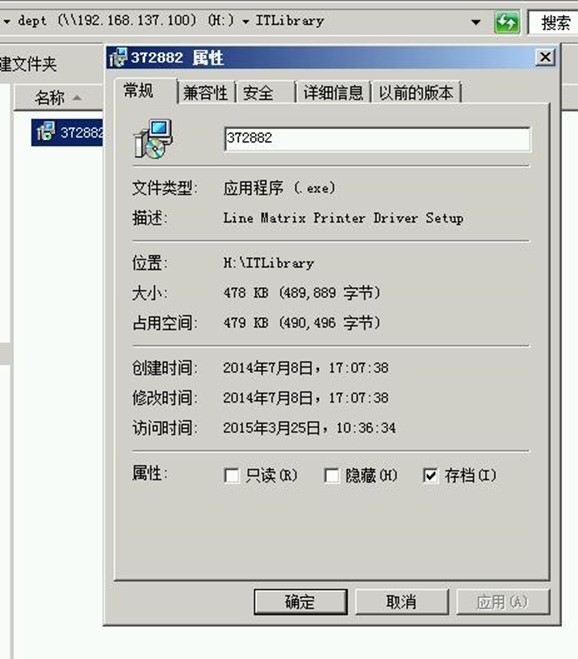Click the 访问时间 value 2015年3月25日, 10:36:34
The width and height of the screenshot is (578, 659).
pos(309,428)
